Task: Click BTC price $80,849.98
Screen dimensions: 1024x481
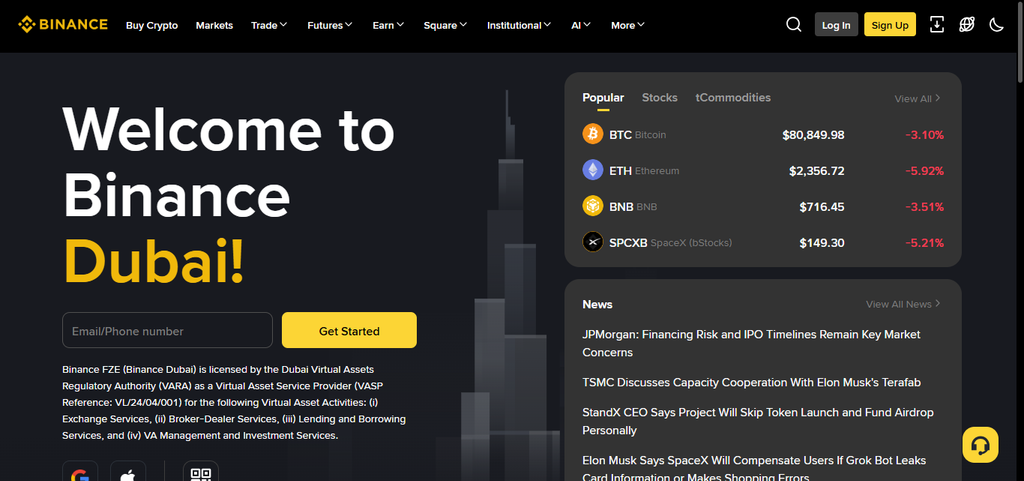Action: click(813, 135)
